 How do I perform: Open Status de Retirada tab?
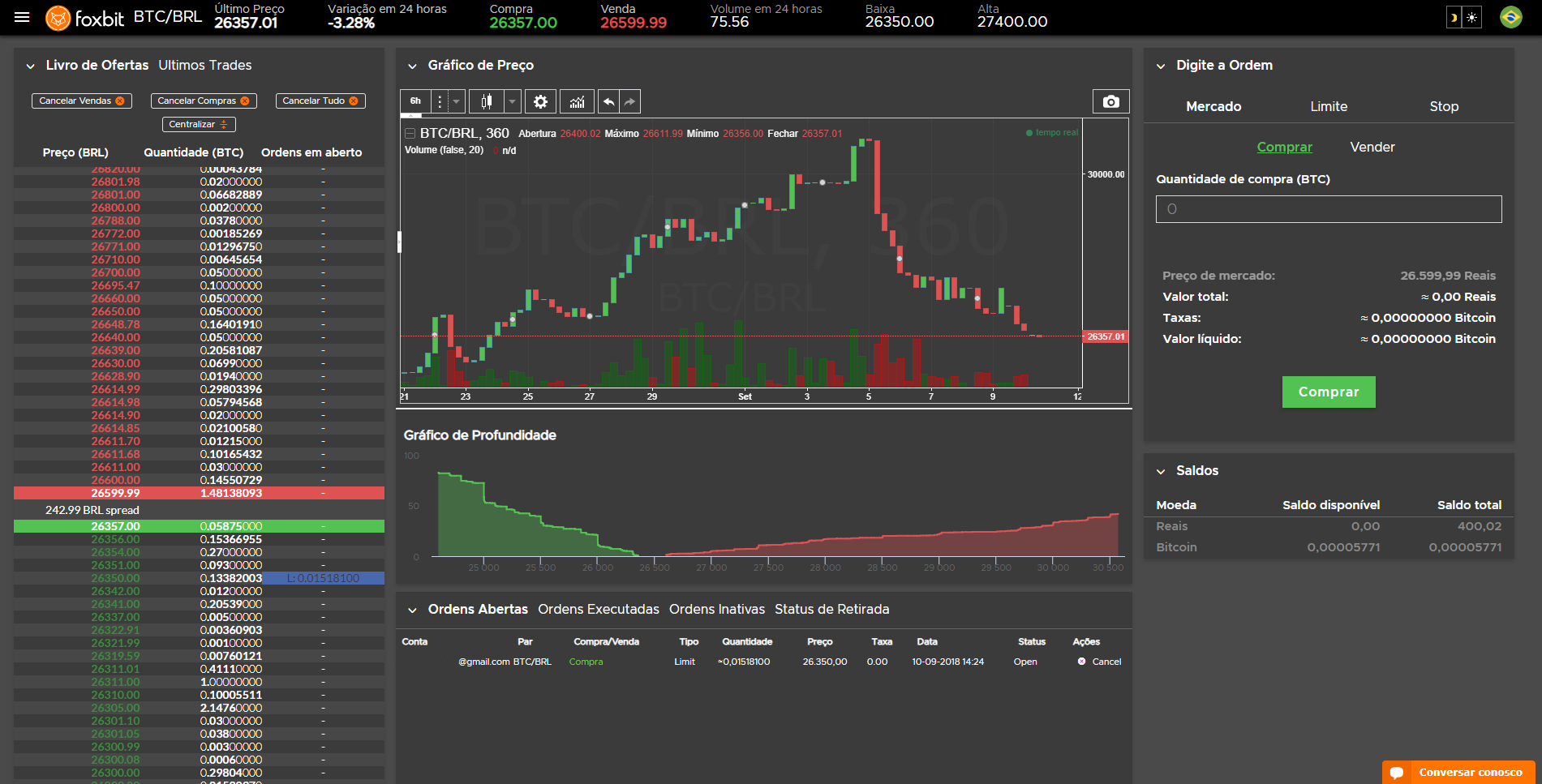click(831, 609)
